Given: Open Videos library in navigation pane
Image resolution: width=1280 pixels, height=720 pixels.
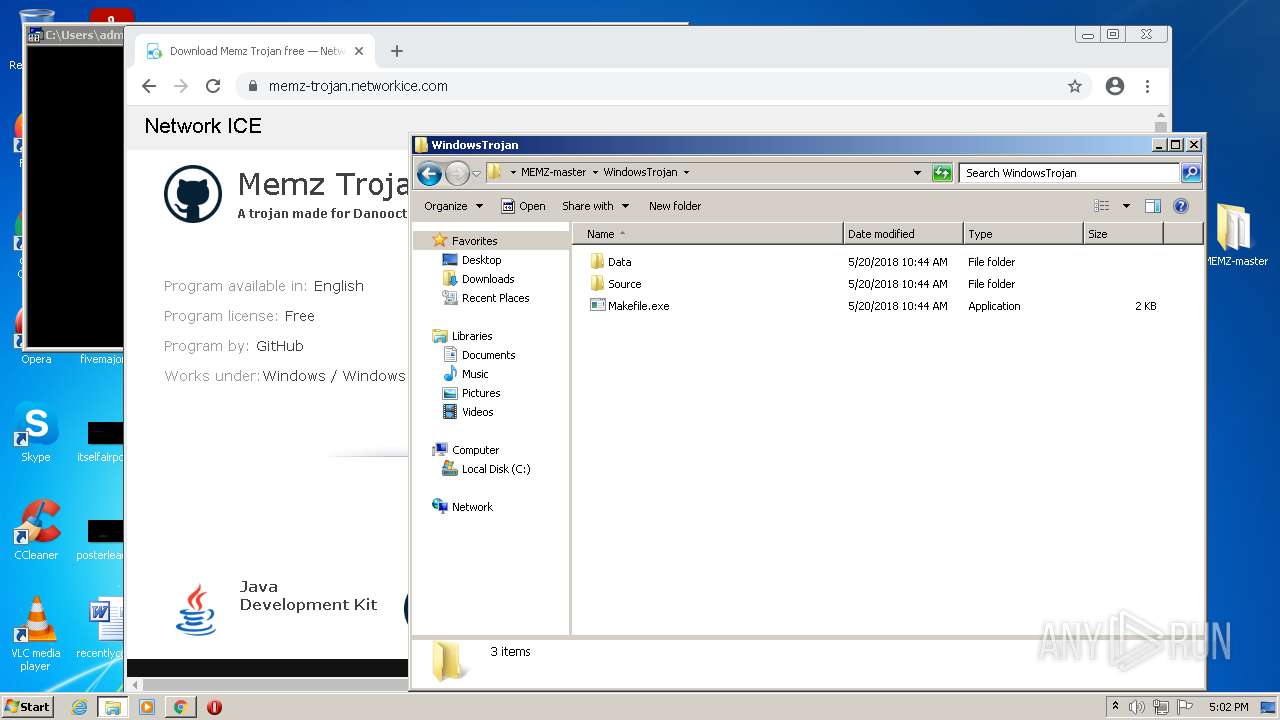Looking at the screenshot, I should pos(477,412).
